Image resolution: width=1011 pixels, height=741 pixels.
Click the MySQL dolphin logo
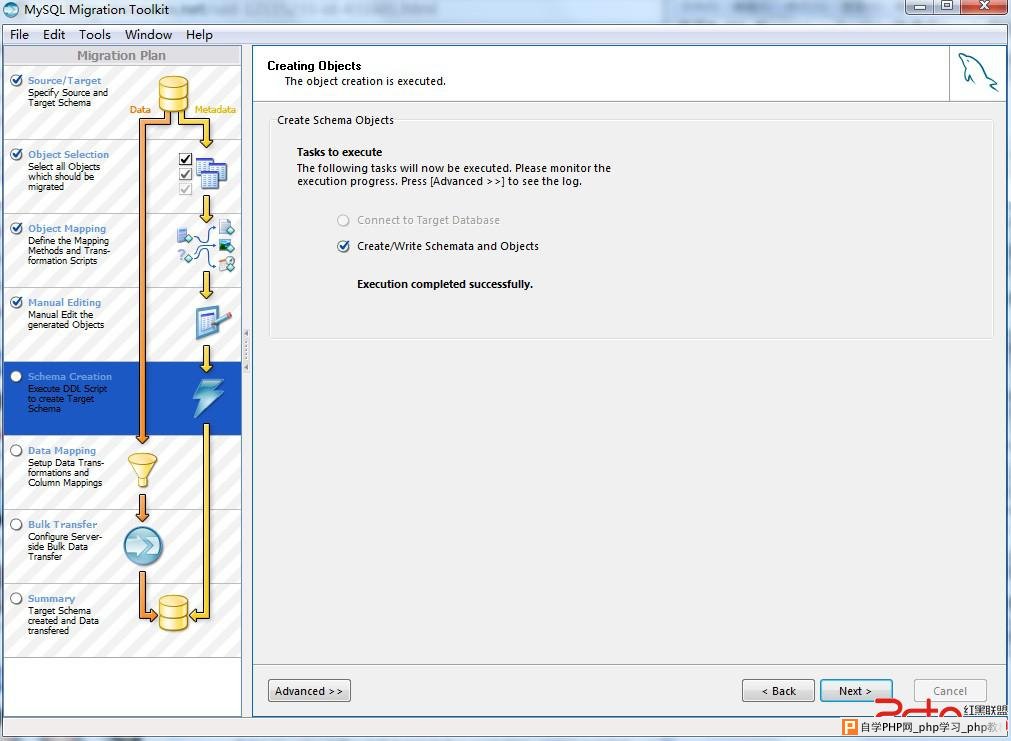[x=977, y=73]
